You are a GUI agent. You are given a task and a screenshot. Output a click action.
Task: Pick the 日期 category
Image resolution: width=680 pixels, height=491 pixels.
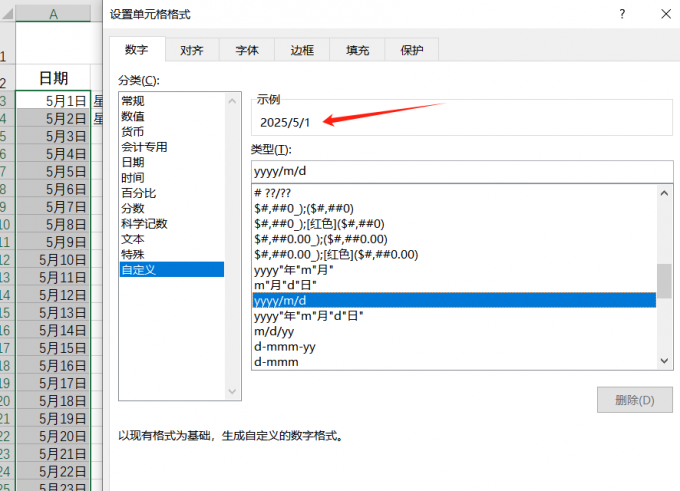(172, 162)
